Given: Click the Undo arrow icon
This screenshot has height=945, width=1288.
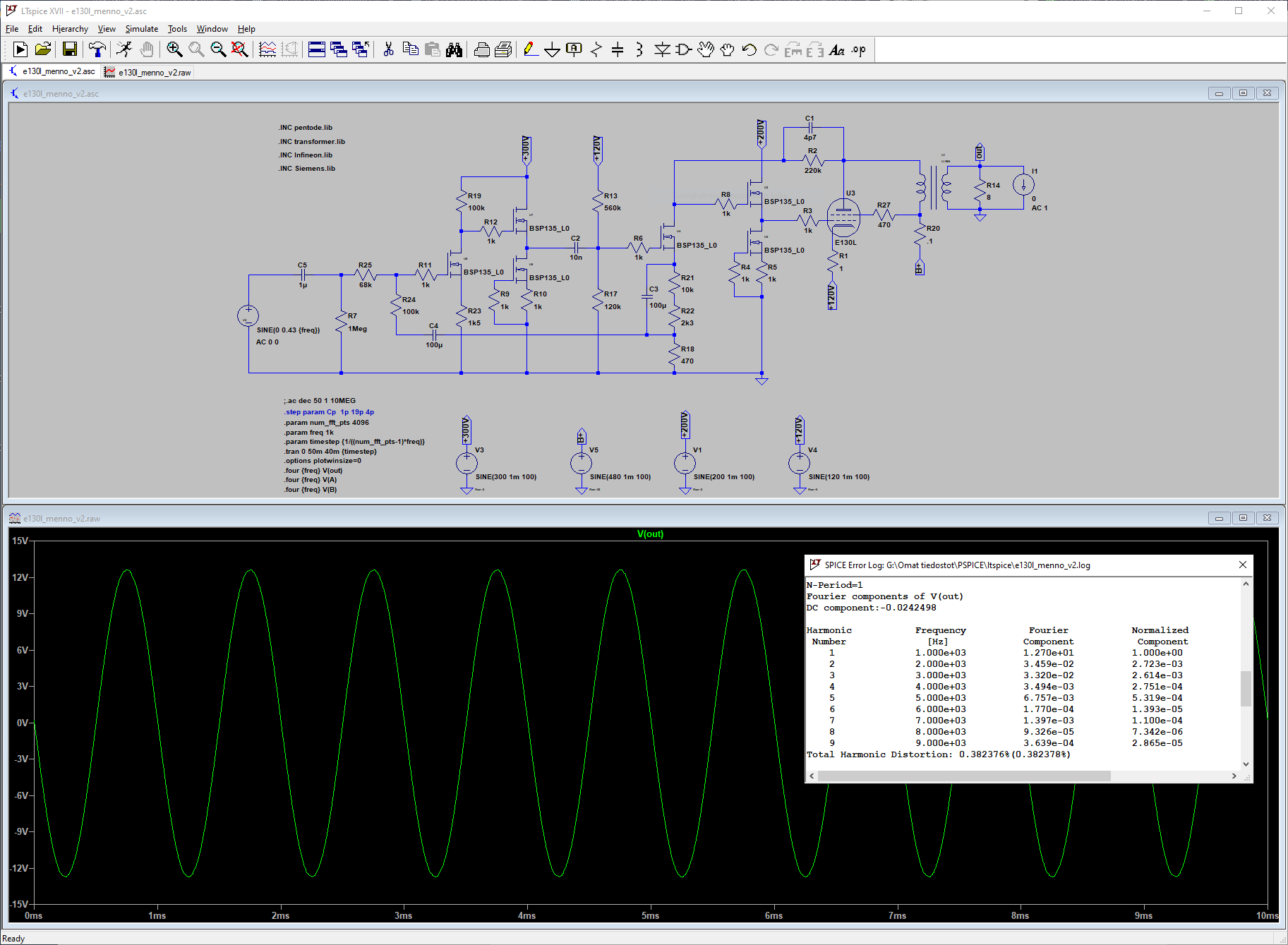Looking at the screenshot, I should coord(749,49).
